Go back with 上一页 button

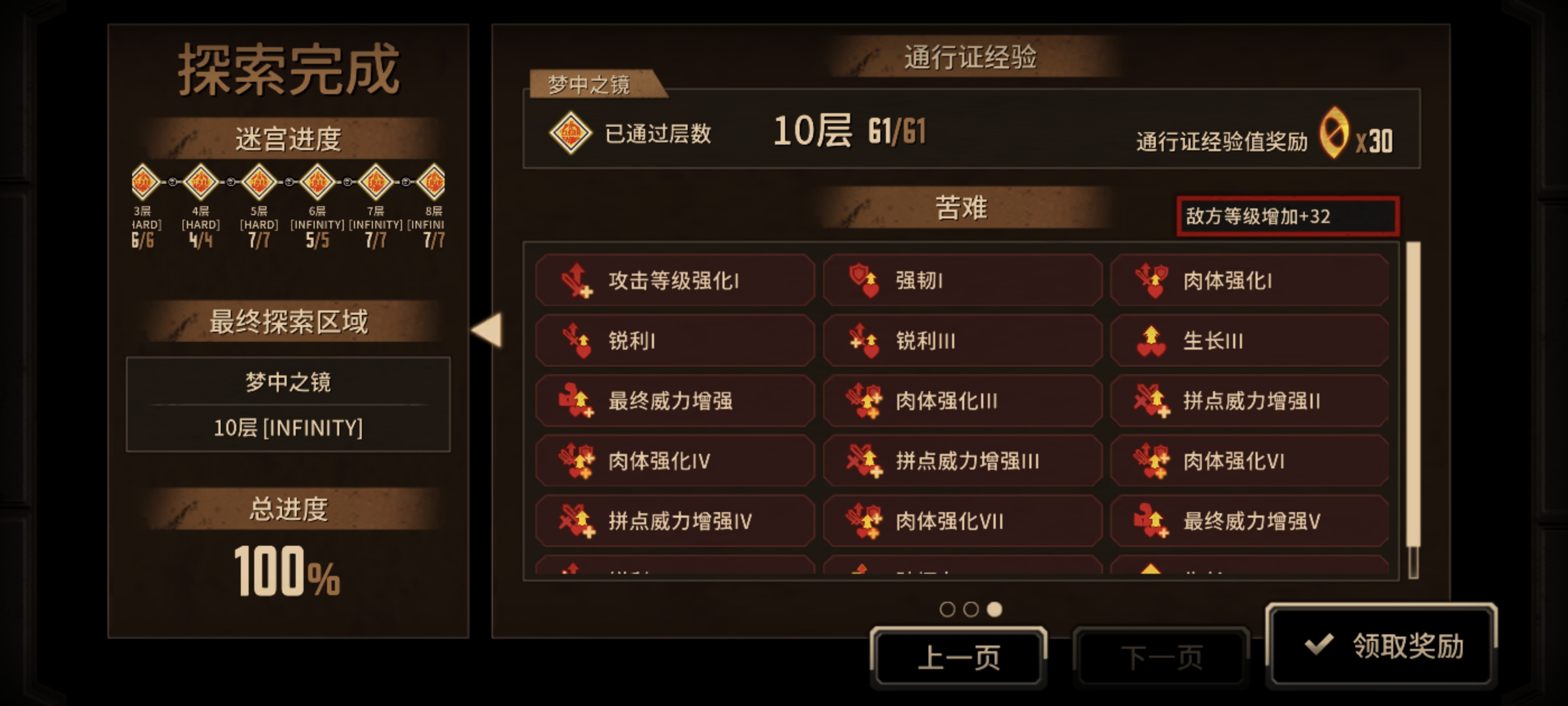click(959, 657)
